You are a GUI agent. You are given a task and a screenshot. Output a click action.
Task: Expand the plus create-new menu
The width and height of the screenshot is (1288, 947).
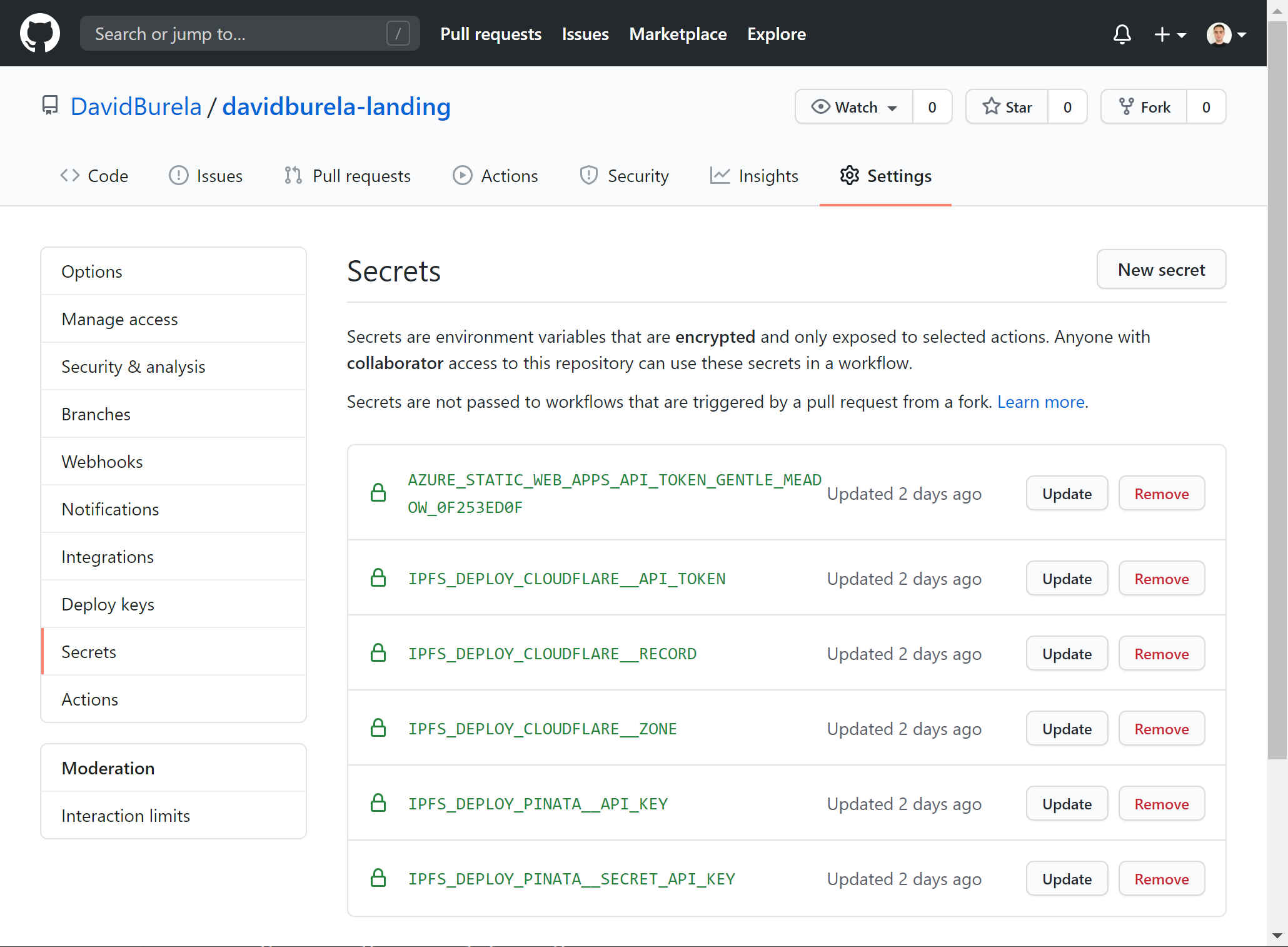point(1170,34)
